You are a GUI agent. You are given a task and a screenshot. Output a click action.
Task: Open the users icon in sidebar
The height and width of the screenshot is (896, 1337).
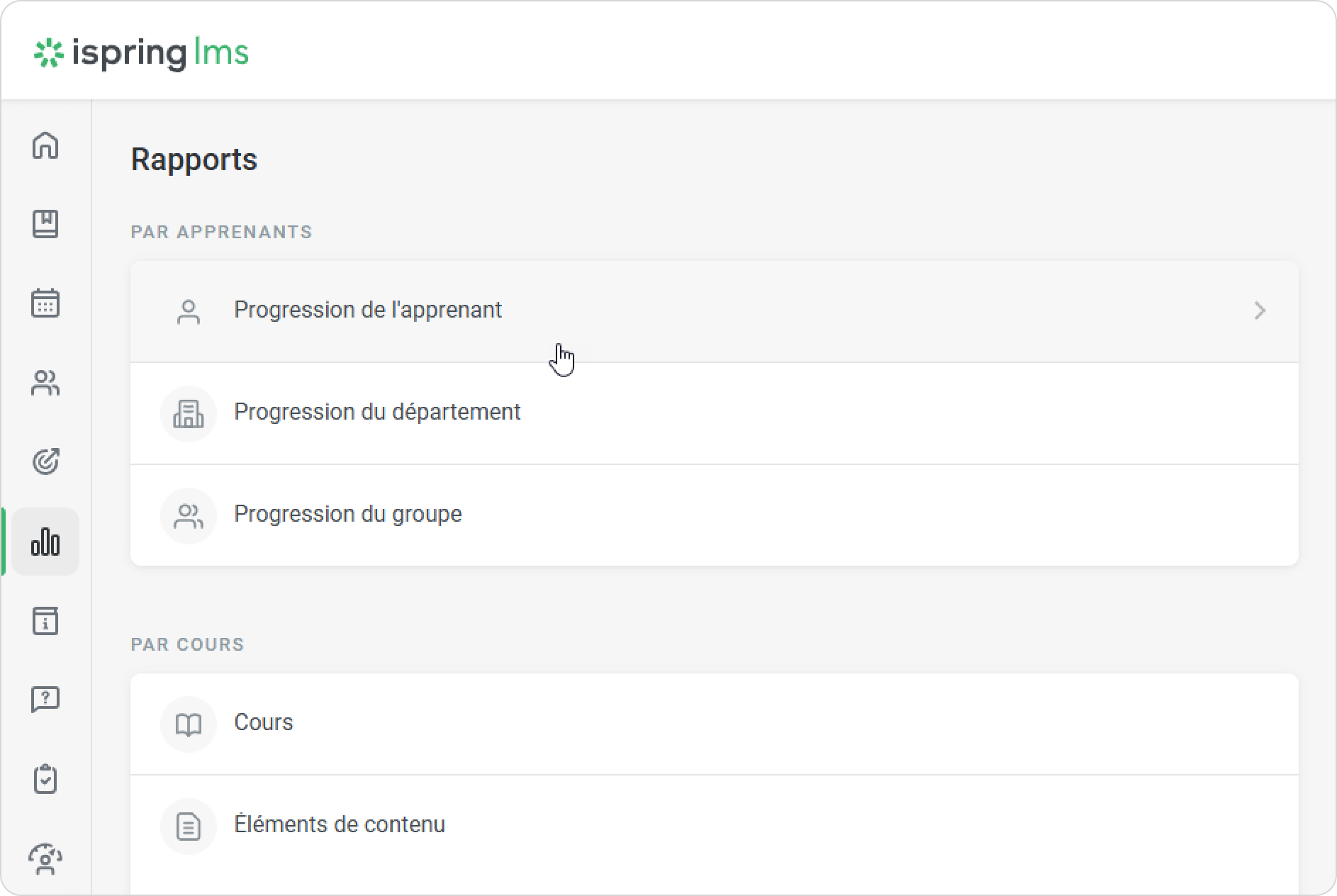pyautogui.click(x=45, y=383)
